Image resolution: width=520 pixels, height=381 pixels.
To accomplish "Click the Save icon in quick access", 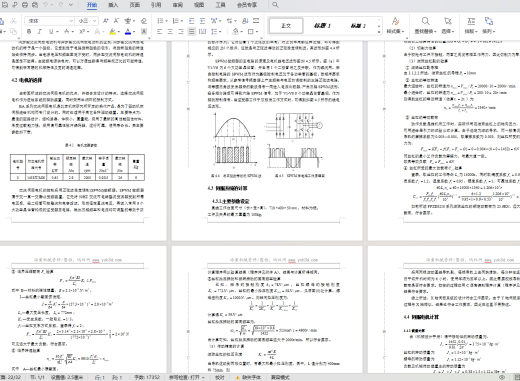I will click(x=5, y=5).
